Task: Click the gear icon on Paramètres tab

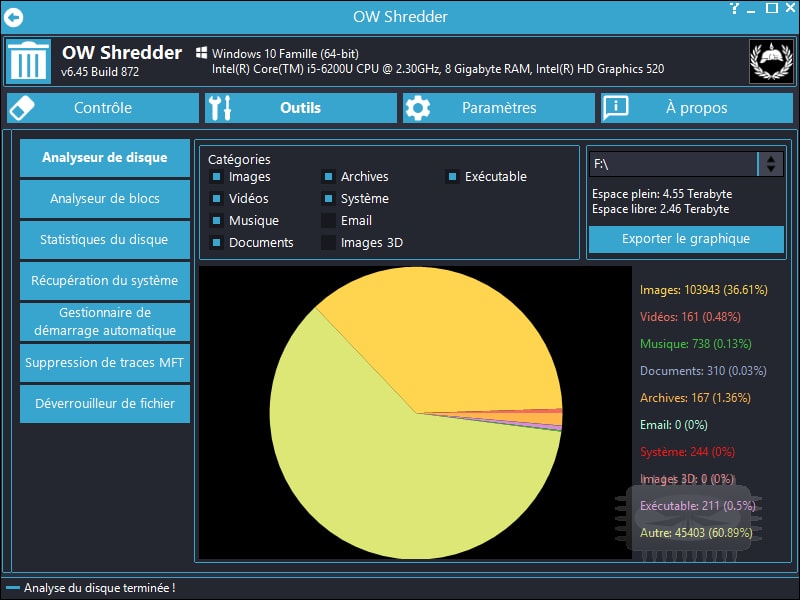Action: tap(418, 108)
